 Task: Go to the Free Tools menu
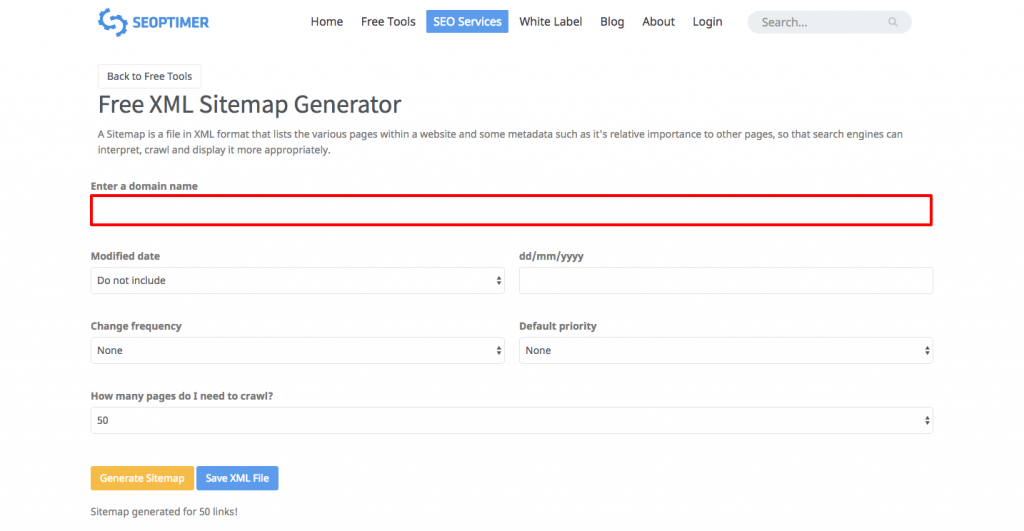point(388,22)
